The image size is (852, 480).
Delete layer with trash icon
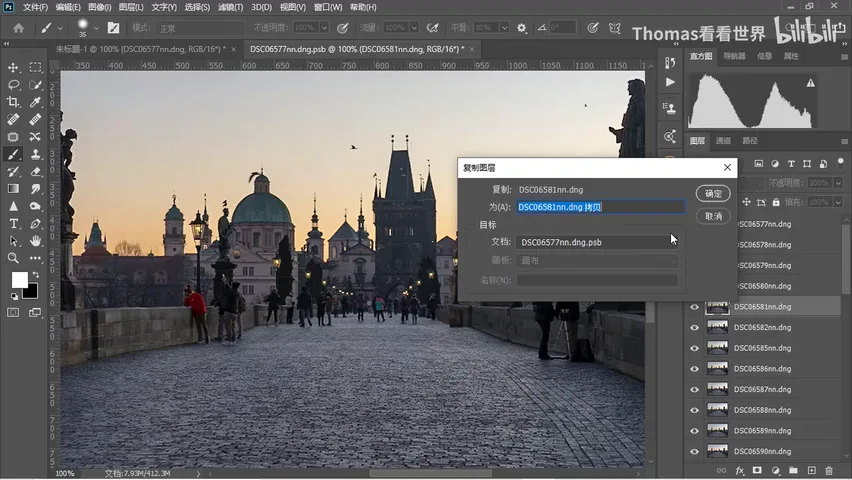[x=829, y=470]
